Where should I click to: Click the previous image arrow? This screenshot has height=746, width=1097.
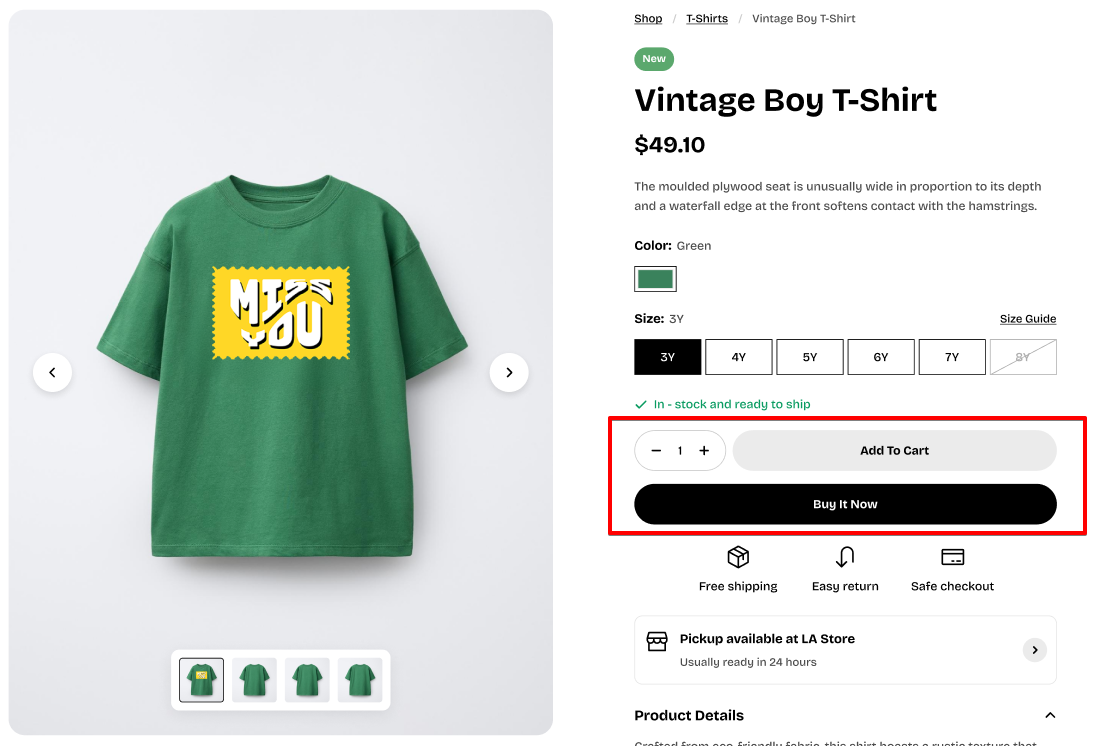coord(52,373)
